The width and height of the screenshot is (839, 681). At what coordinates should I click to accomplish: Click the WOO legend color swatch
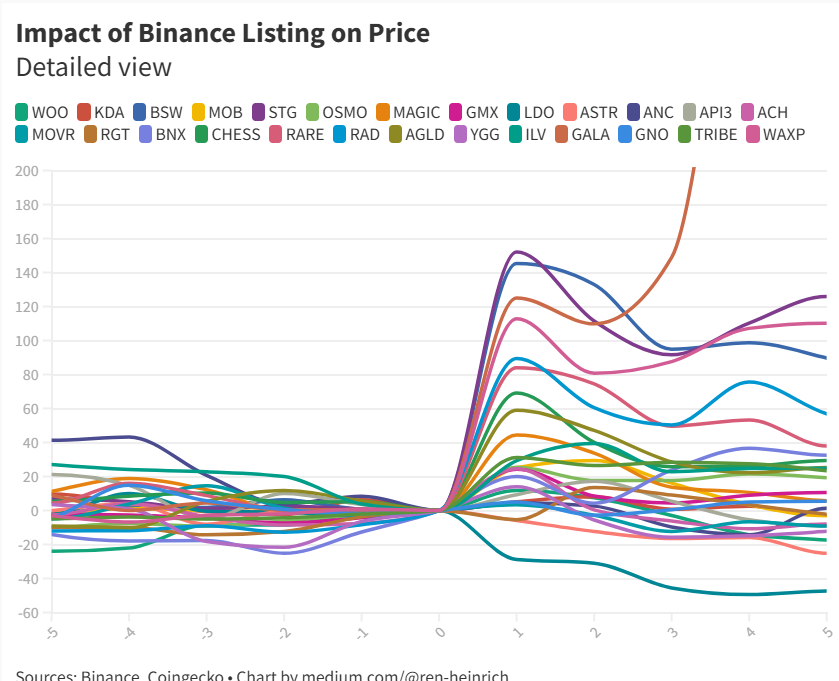23,112
